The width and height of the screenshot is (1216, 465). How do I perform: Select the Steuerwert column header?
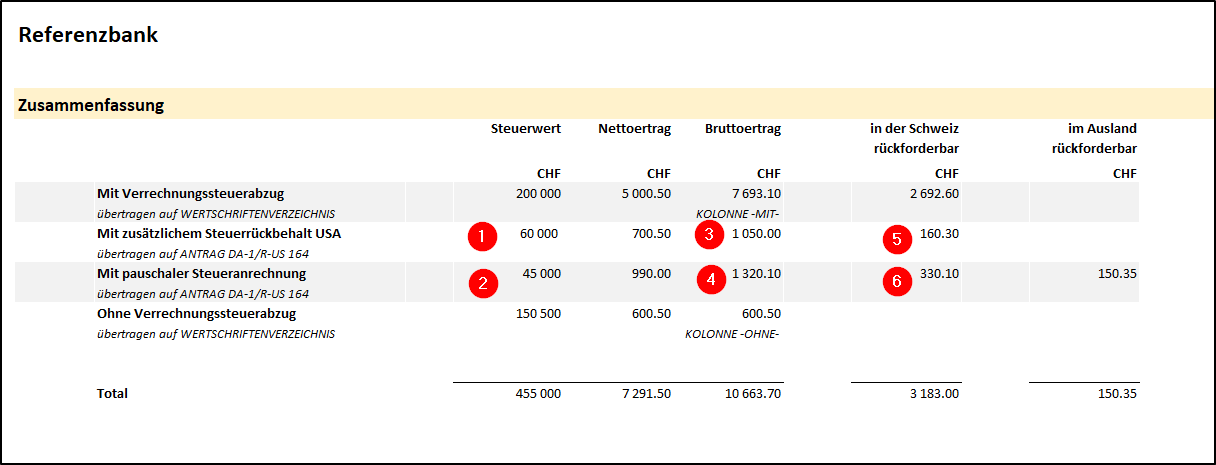[526, 128]
